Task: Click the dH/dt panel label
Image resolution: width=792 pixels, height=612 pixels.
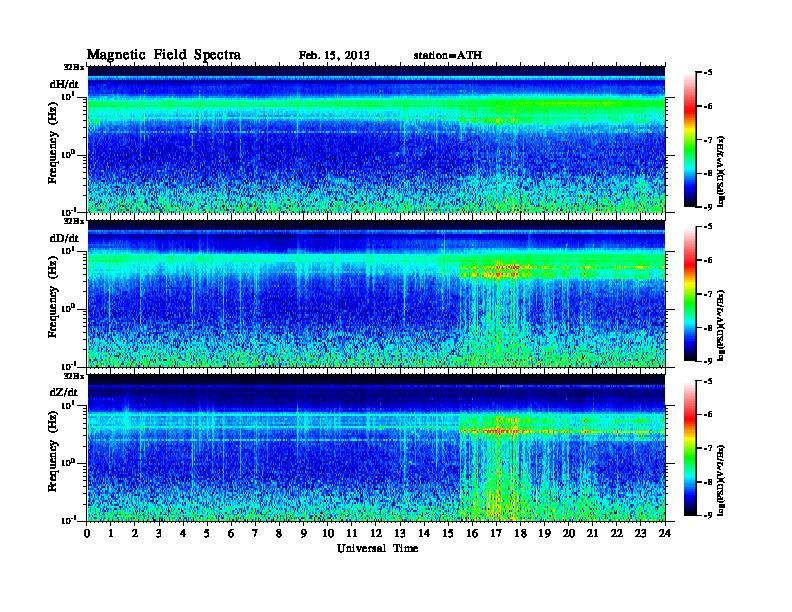Action: coord(64,84)
